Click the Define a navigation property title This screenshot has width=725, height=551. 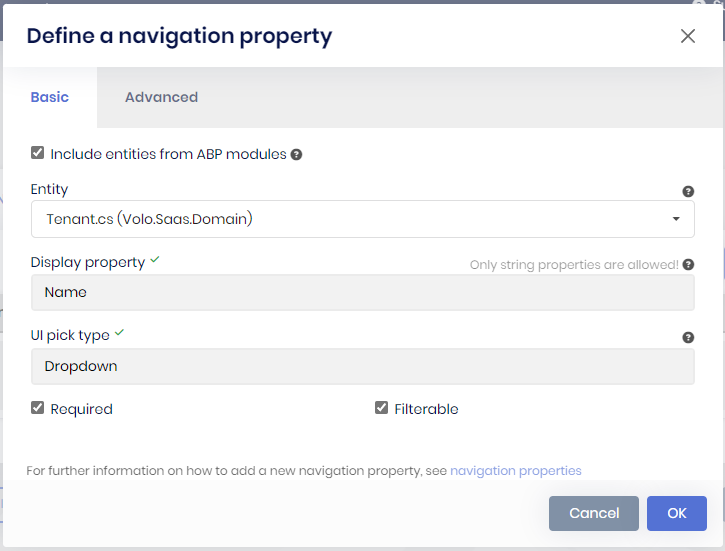tap(179, 36)
